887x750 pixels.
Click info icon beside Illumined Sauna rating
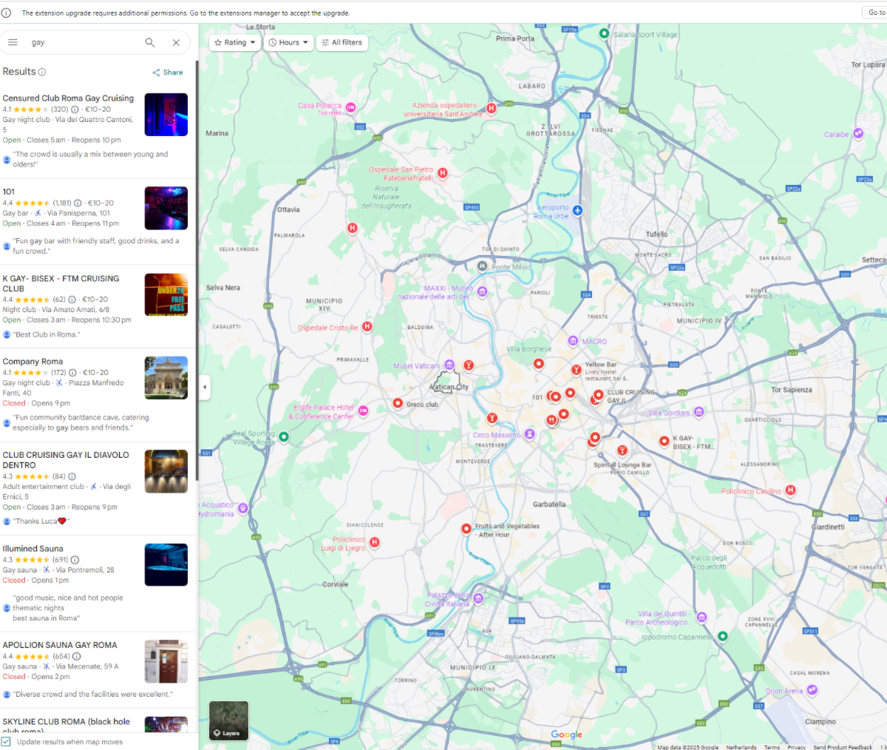click(75, 560)
